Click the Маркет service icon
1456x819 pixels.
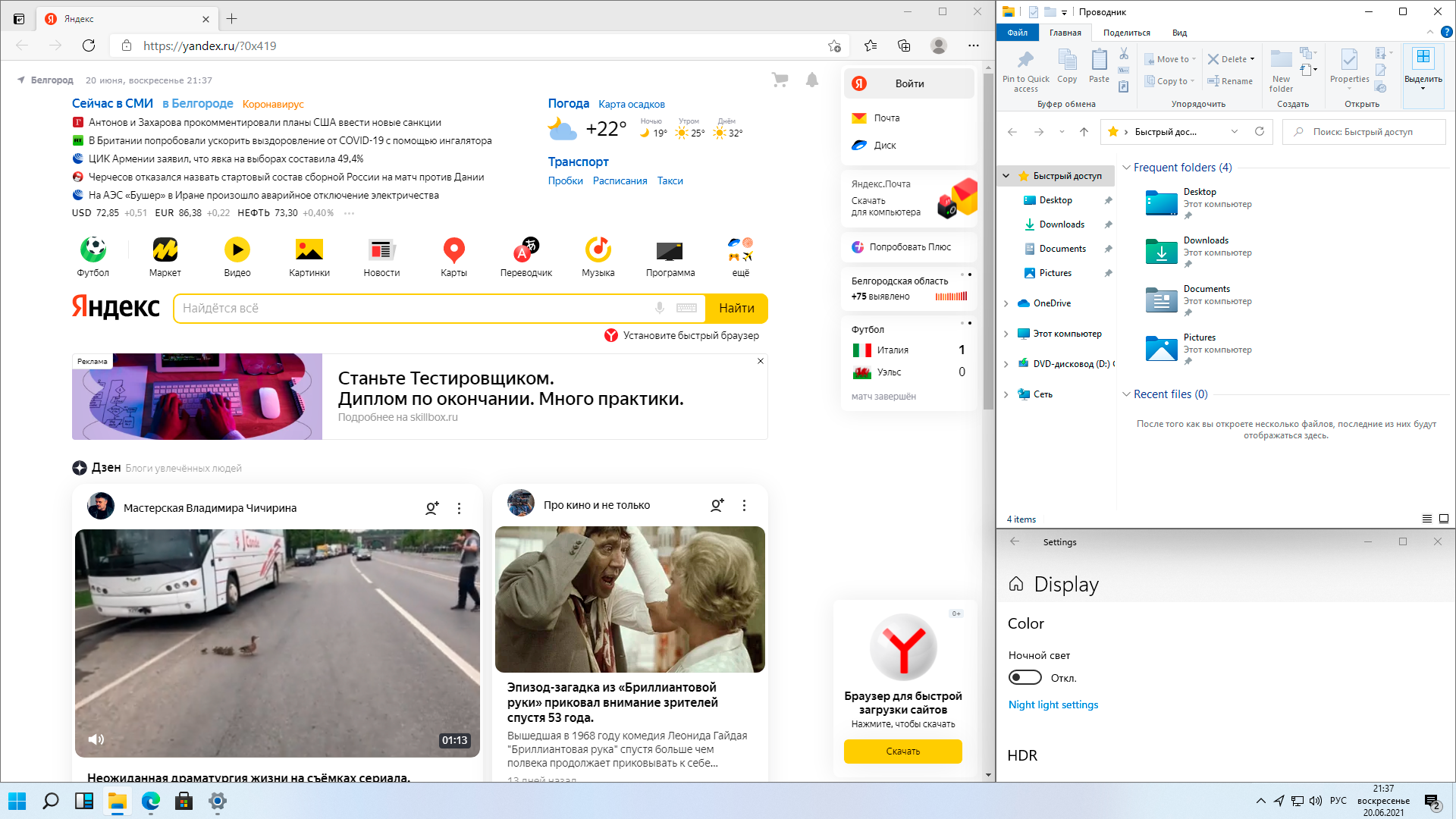tap(165, 250)
